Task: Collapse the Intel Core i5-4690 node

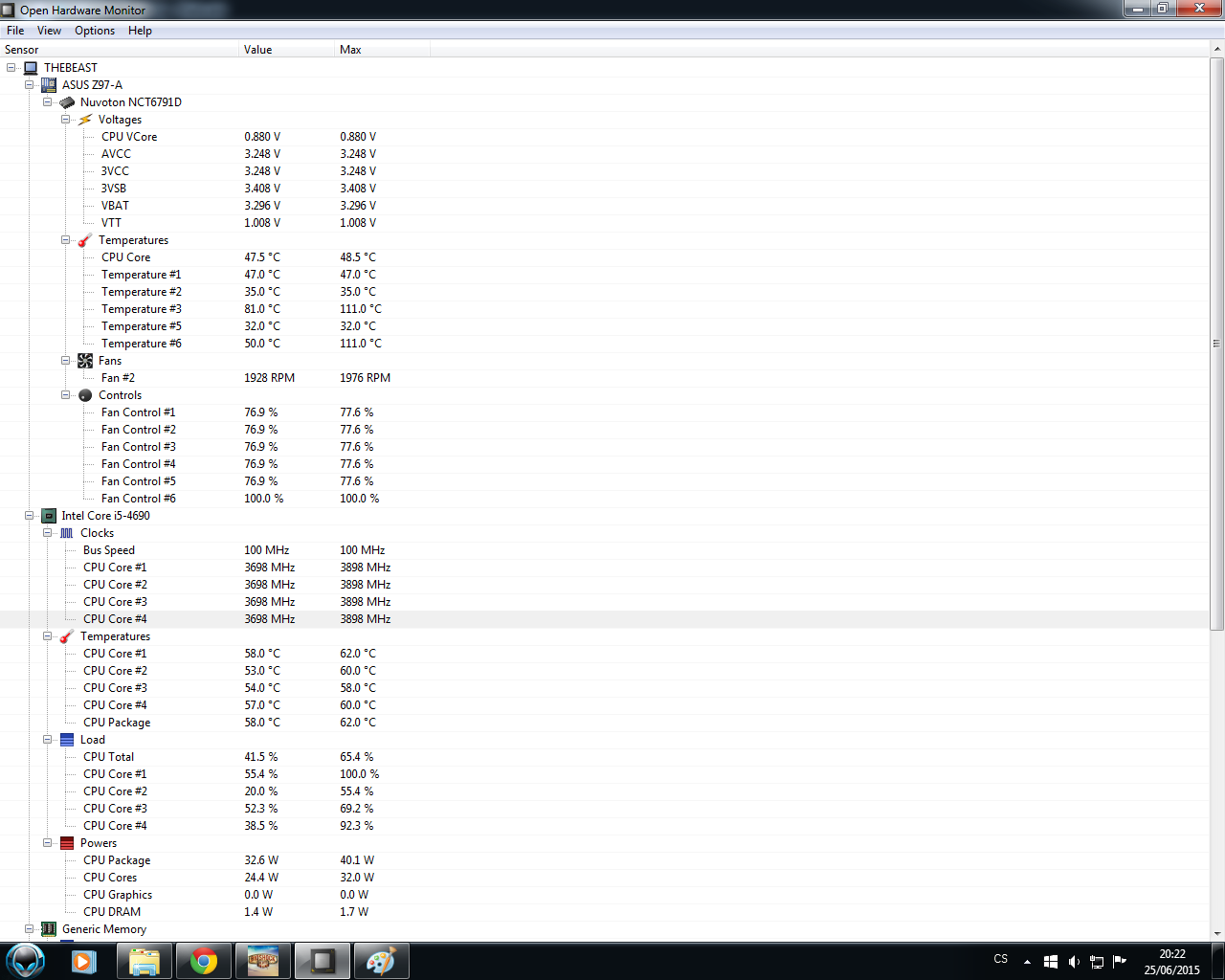Action: [x=30, y=516]
